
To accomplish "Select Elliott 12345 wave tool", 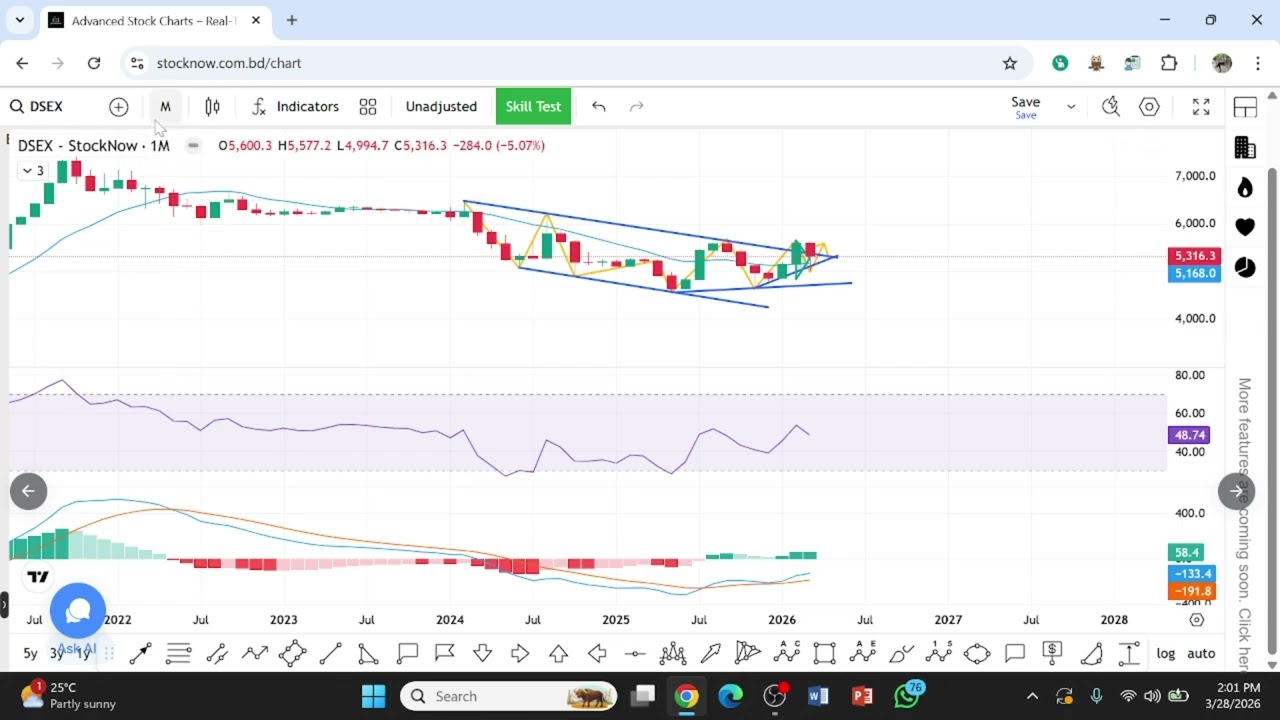I will point(938,654).
